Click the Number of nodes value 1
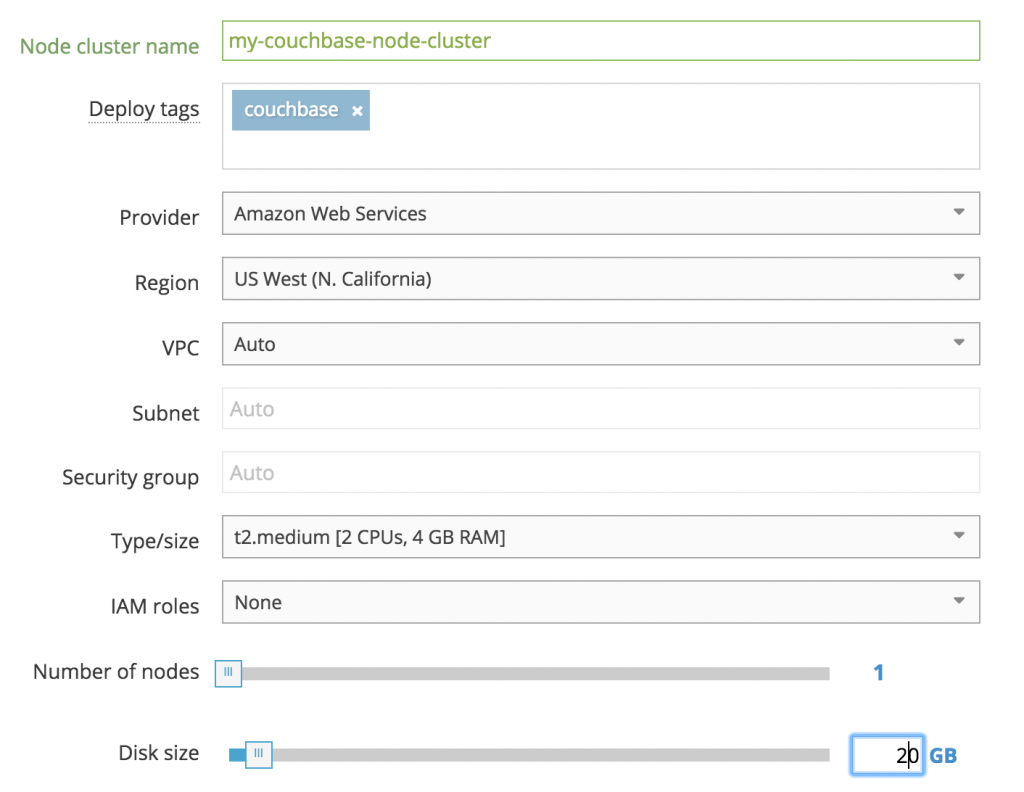The height and width of the screenshot is (792, 1024). (x=879, y=673)
